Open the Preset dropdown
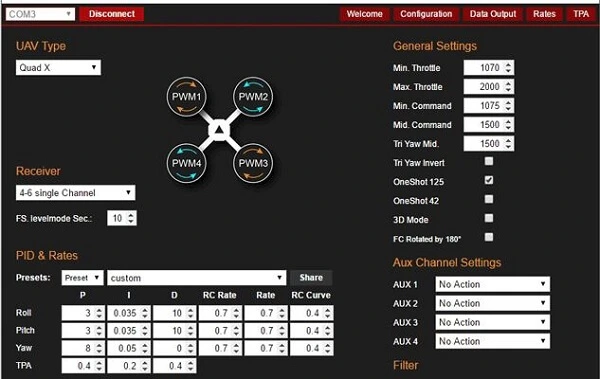 click(x=82, y=278)
